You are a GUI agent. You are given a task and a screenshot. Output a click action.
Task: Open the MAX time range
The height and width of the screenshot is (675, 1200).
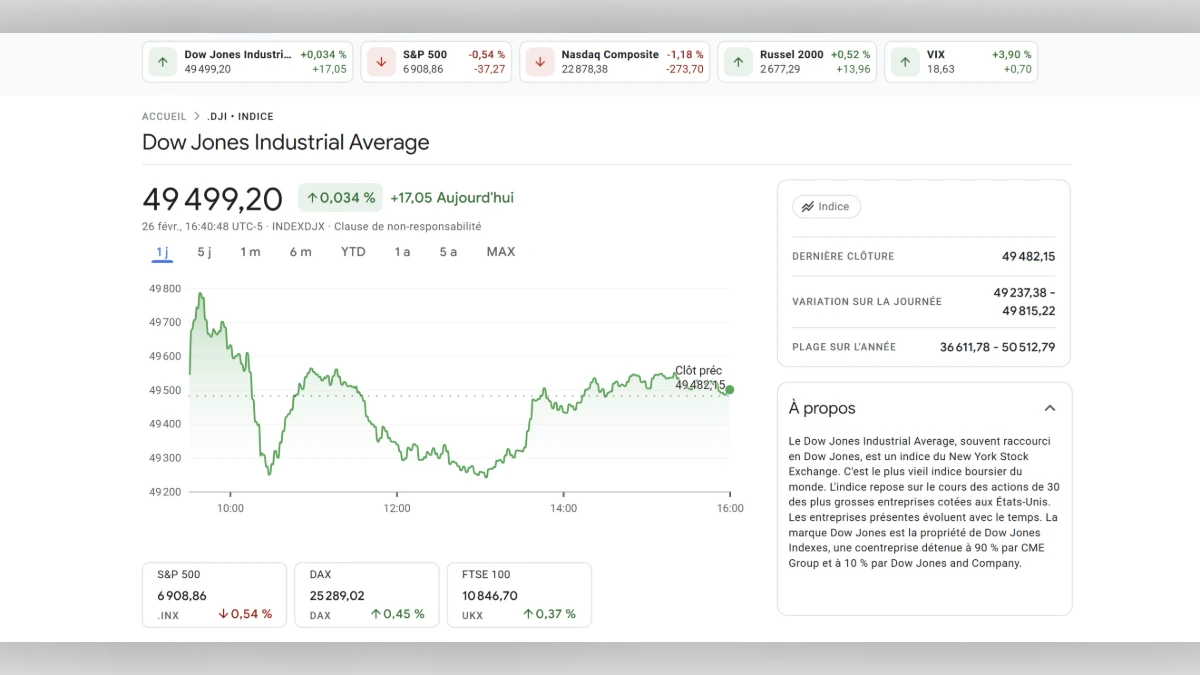click(x=500, y=252)
